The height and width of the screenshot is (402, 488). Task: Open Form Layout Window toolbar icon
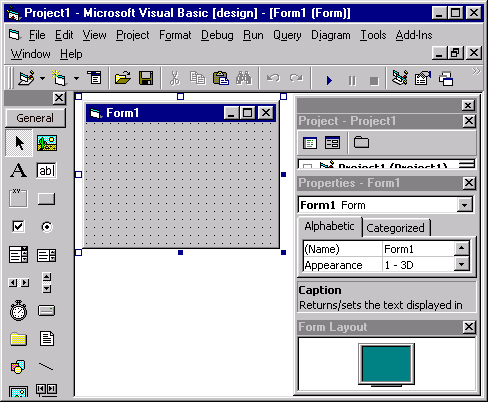446,79
